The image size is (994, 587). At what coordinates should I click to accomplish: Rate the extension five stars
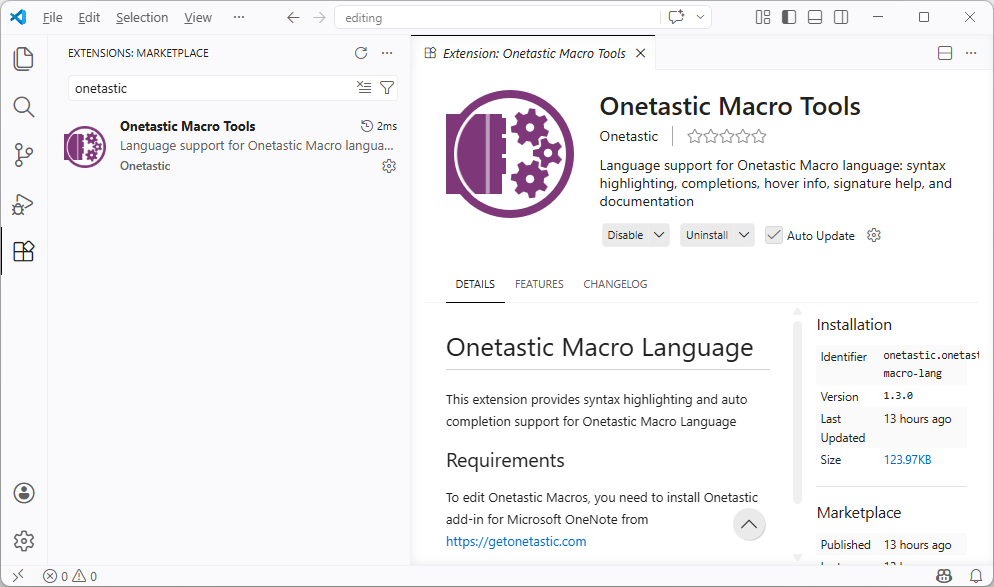click(x=757, y=136)
